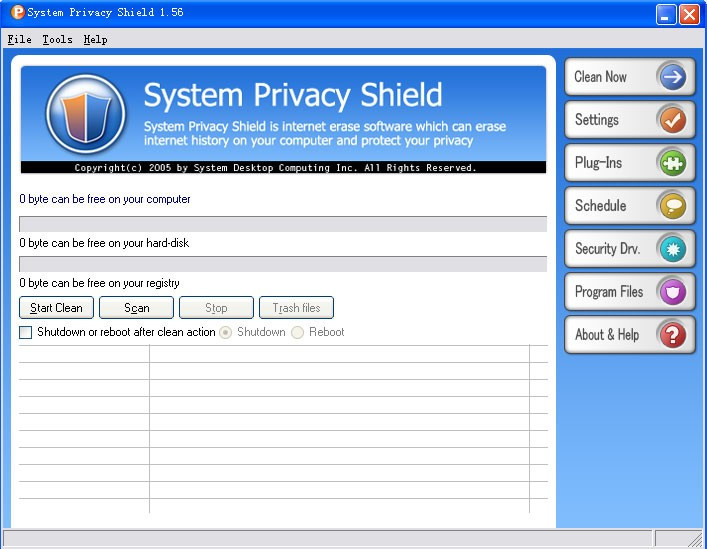Image resolution: width=707 pixels, height=549 pixels.
Task: Click '0 byte can be free on your registry'
Action: tap(99, 284)
